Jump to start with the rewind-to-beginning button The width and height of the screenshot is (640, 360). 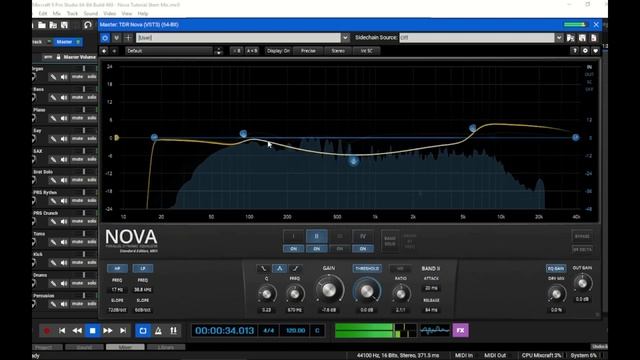tap(62, 331)
